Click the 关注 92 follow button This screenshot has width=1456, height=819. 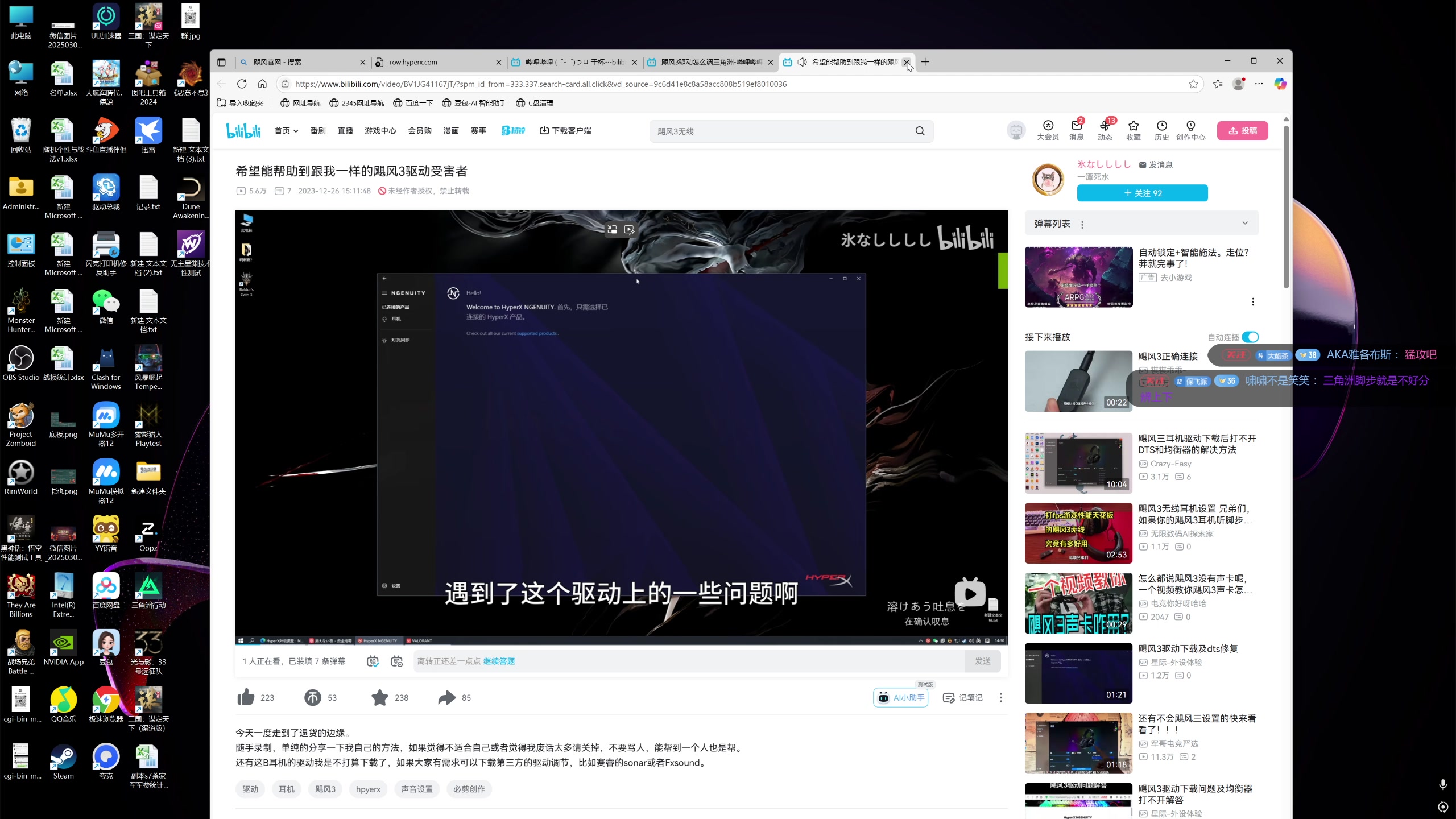1142,193
